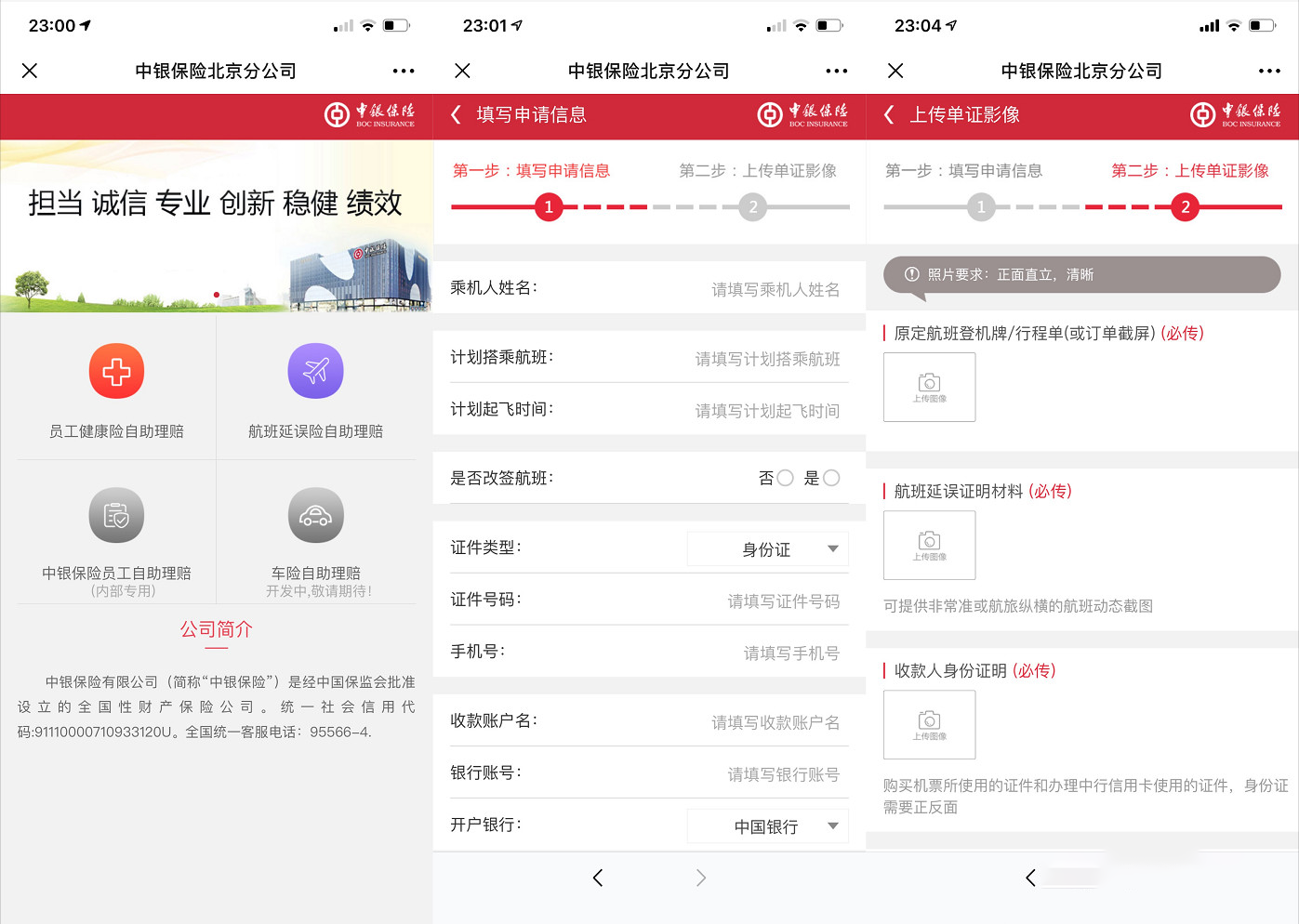Click 计划起飞时间 input field
This screenshot has height=924, width=1299.
767,410
